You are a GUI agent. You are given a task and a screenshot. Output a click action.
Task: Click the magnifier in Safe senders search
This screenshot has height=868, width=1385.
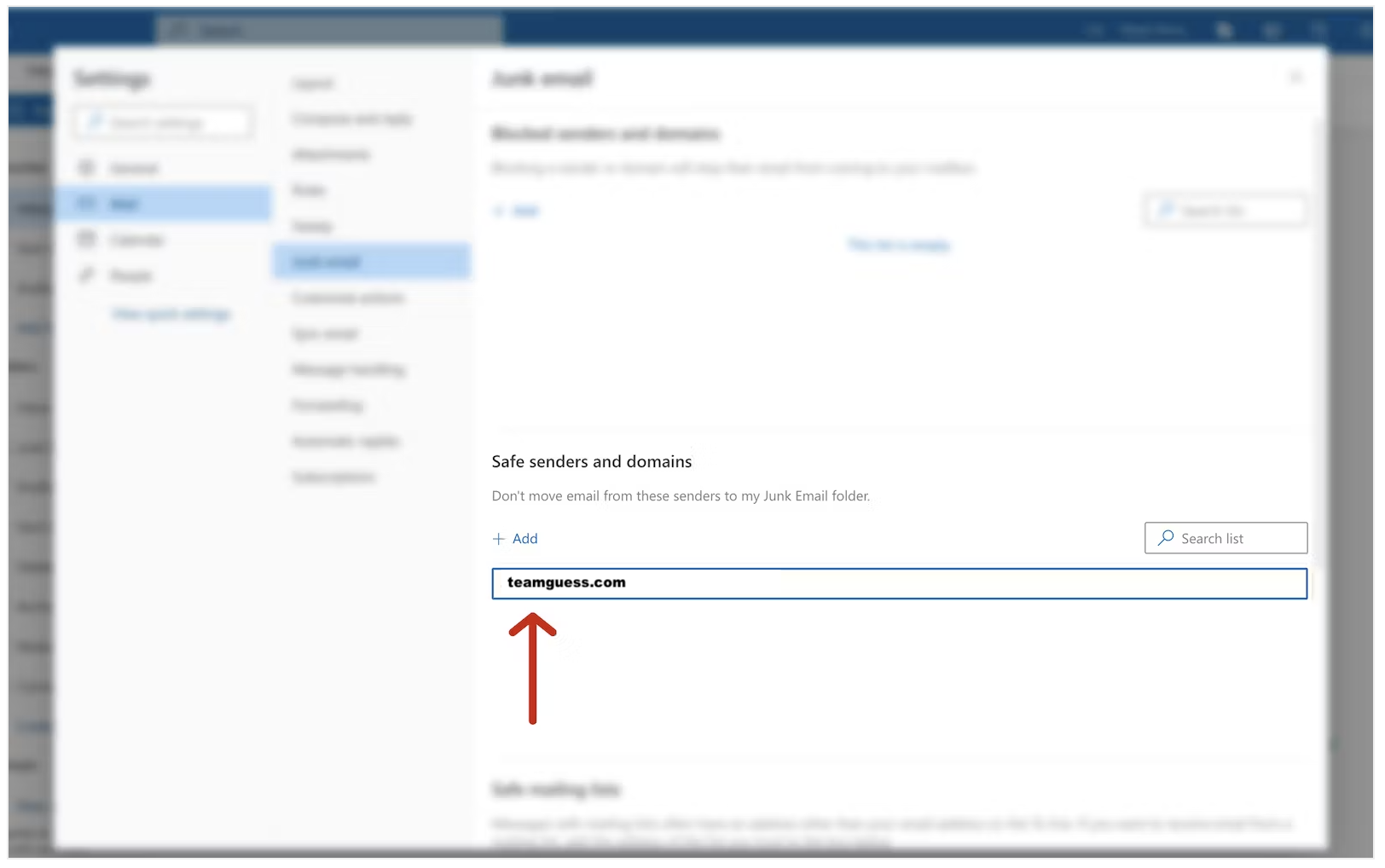coord(1165,538)
